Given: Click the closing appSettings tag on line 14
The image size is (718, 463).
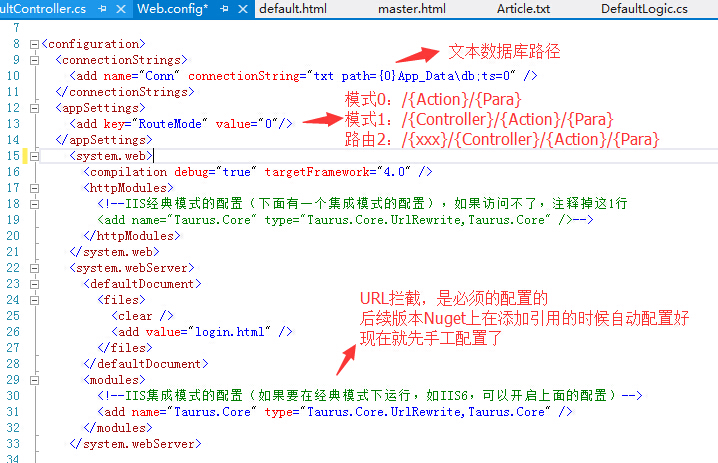Looking at the screenshot, I should coord(104,140).
